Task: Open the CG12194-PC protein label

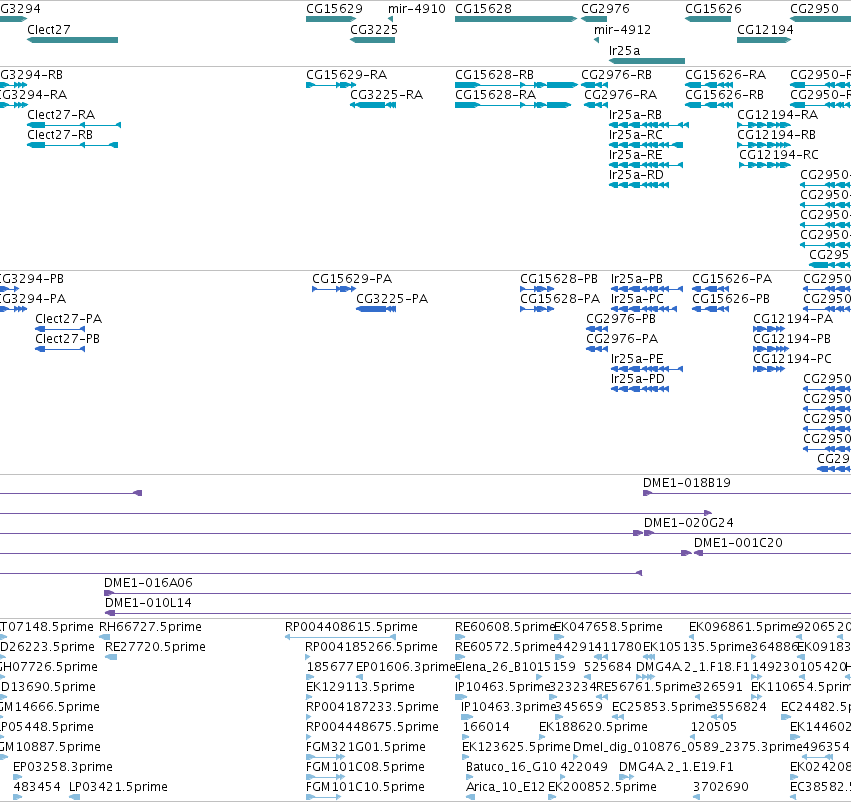Action: pyautogui.click(x=792, y=359)
